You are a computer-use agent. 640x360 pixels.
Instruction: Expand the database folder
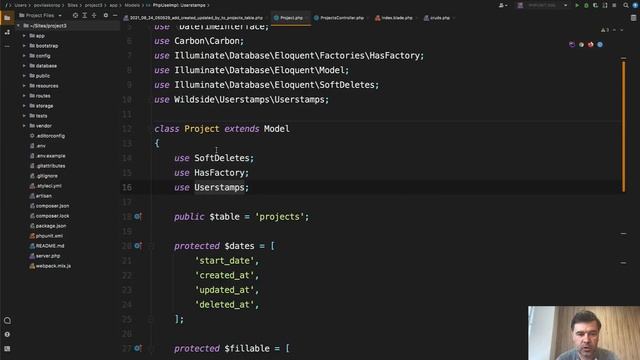tap(24, 66)
